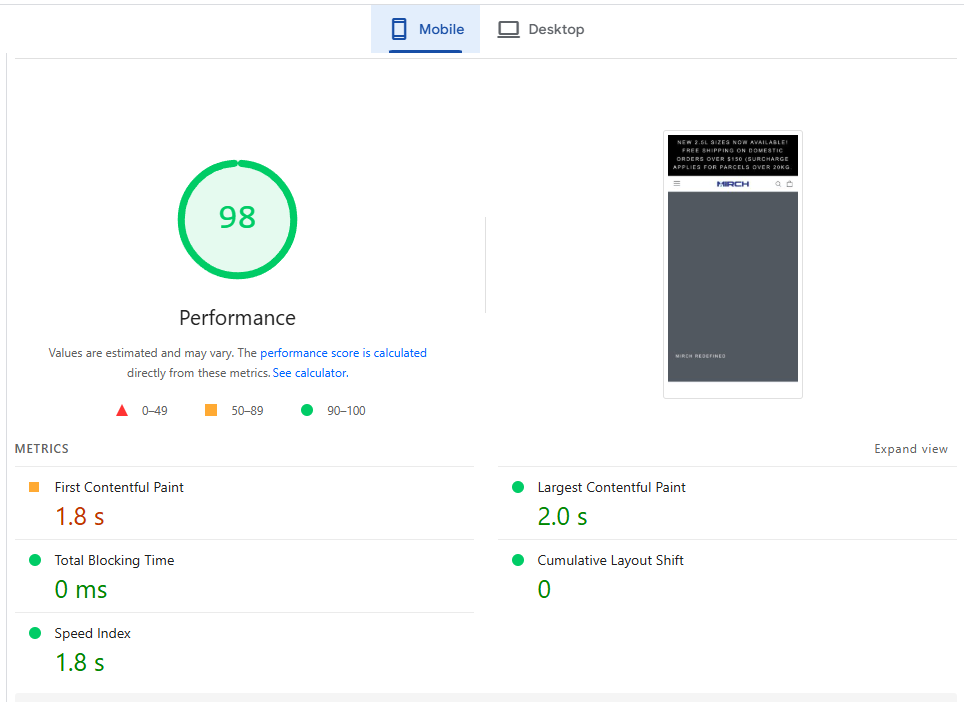Viewport: 964px width, 702px height.
Task: Click the green dot beside Largest Contentful Paint
Action: pyautogui.click(x=518, y=487)
